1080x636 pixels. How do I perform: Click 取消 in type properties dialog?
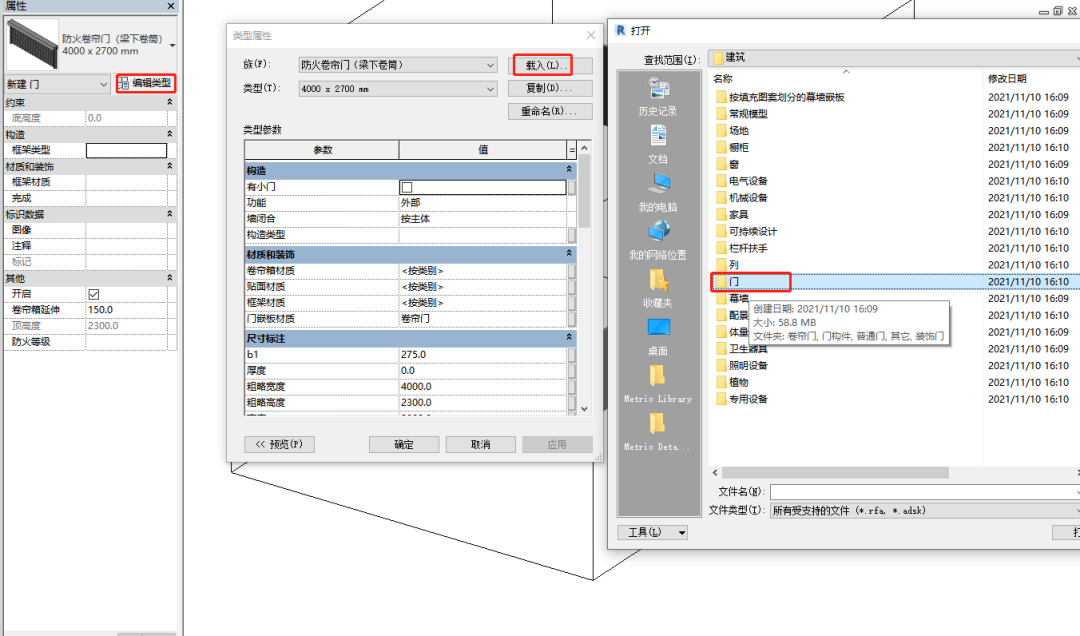tap(480, 444)
